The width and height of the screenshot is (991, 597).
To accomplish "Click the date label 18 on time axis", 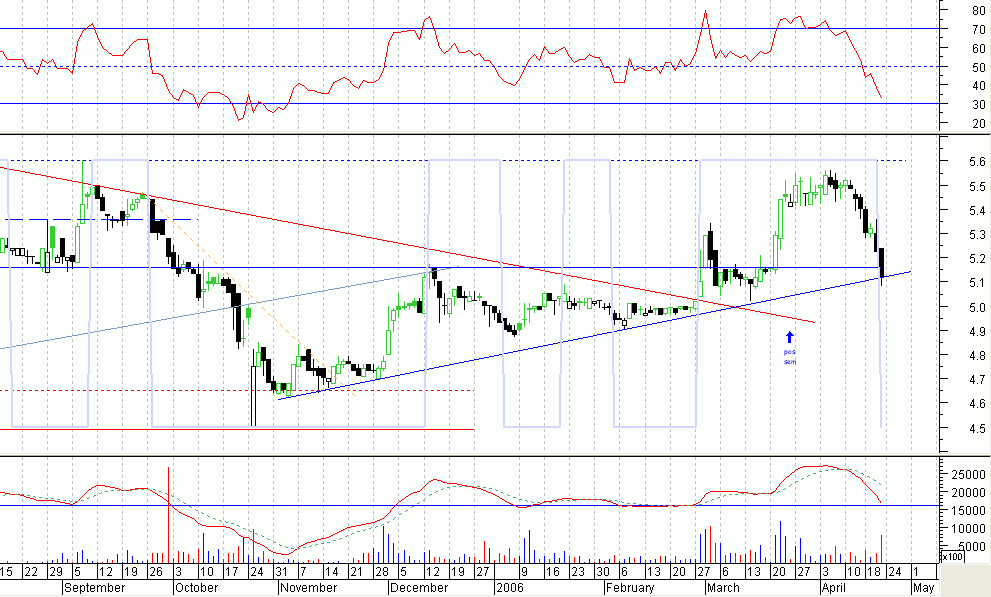I will pos(874,572).
